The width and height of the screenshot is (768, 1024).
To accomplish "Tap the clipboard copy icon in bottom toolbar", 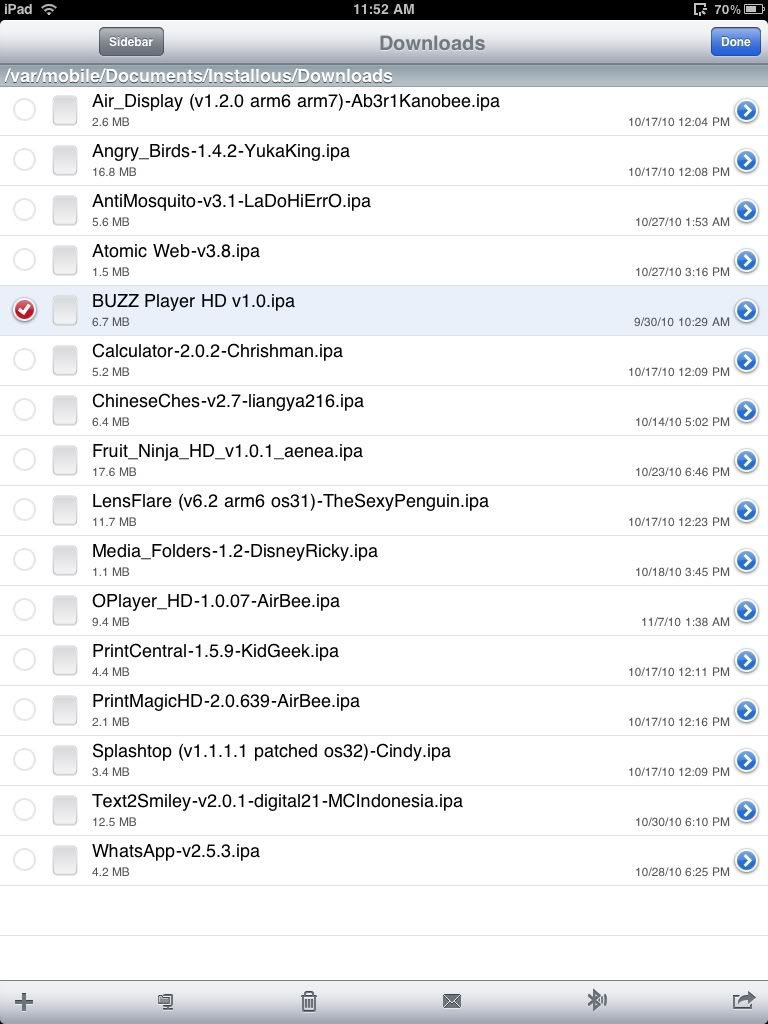I will [166, 1001].
